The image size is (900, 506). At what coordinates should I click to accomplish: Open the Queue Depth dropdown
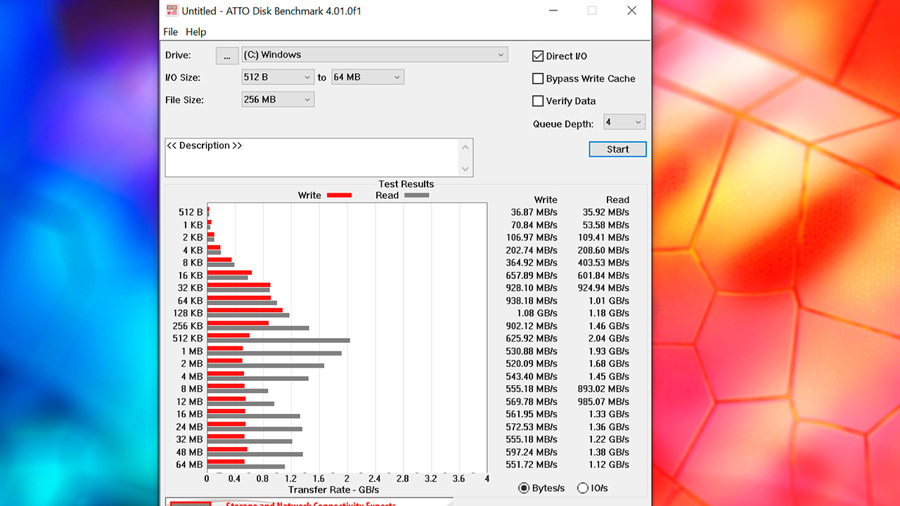click(624, 122)
